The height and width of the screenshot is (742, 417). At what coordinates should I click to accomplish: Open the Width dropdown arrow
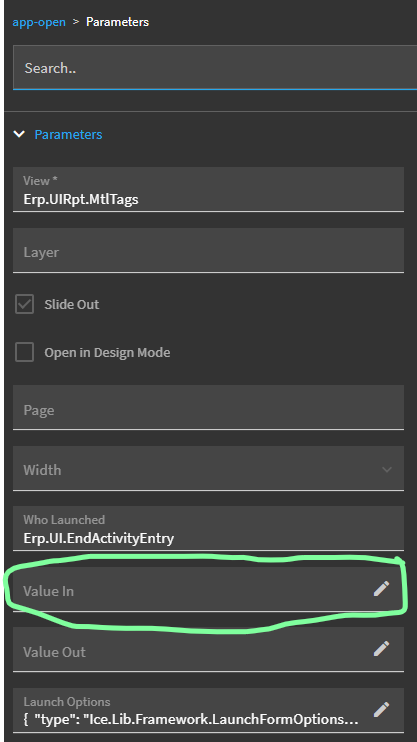[x=387, y=470]
